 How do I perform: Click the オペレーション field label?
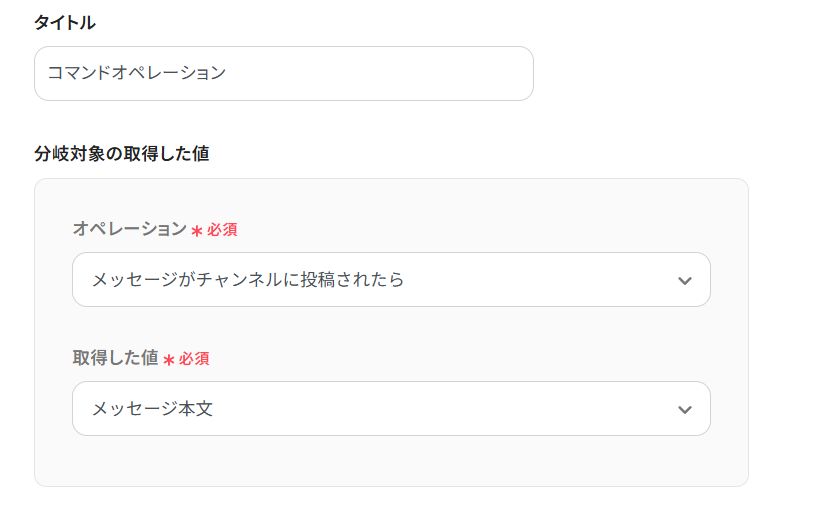tap(129, 229)
